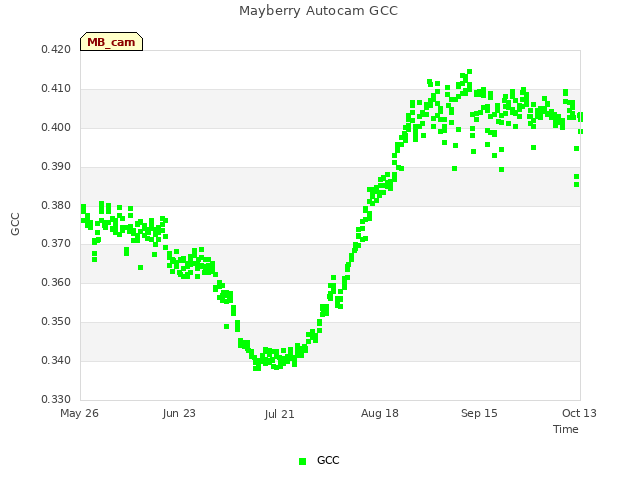640x480 pixels.
Task: Click the Time axis title
Action: [566, 429]
